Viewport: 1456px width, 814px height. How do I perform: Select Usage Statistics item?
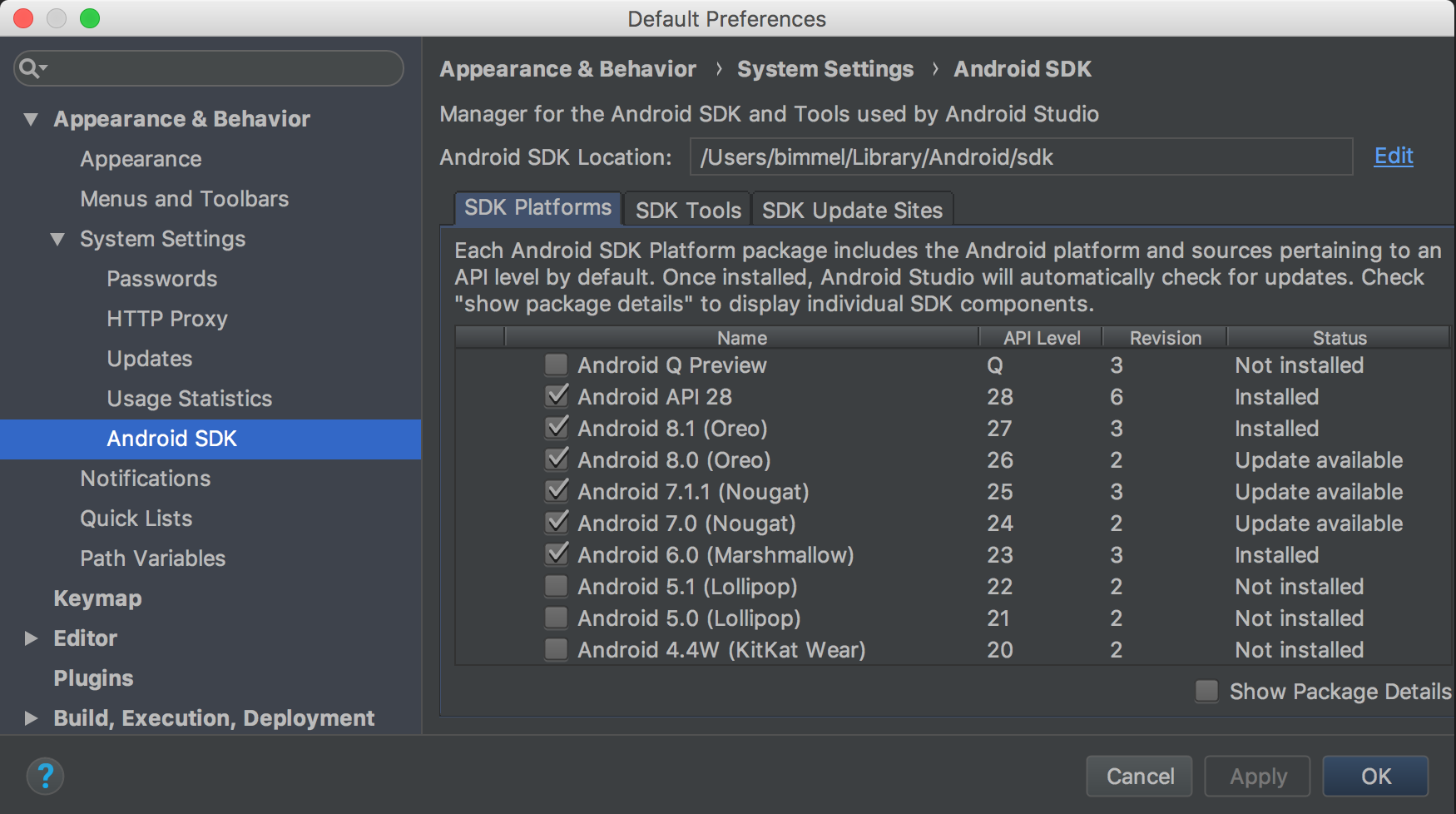[190, 399]
